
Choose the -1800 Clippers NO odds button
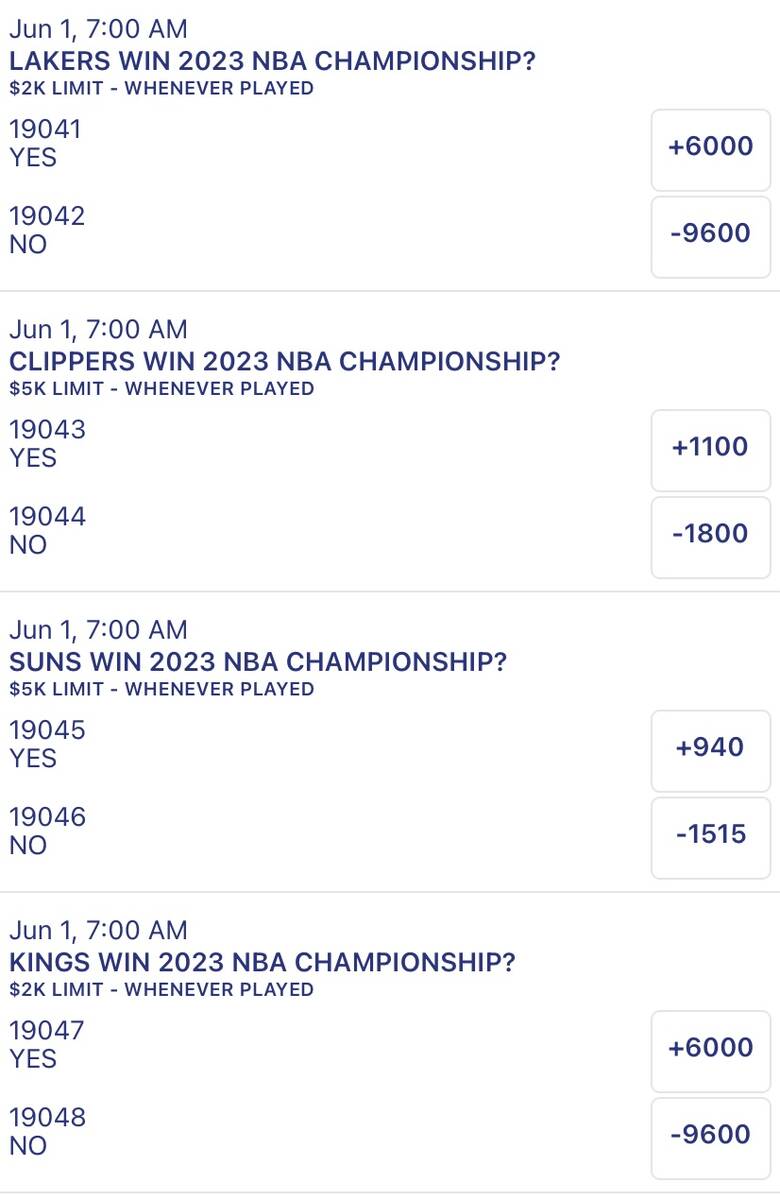711,534
